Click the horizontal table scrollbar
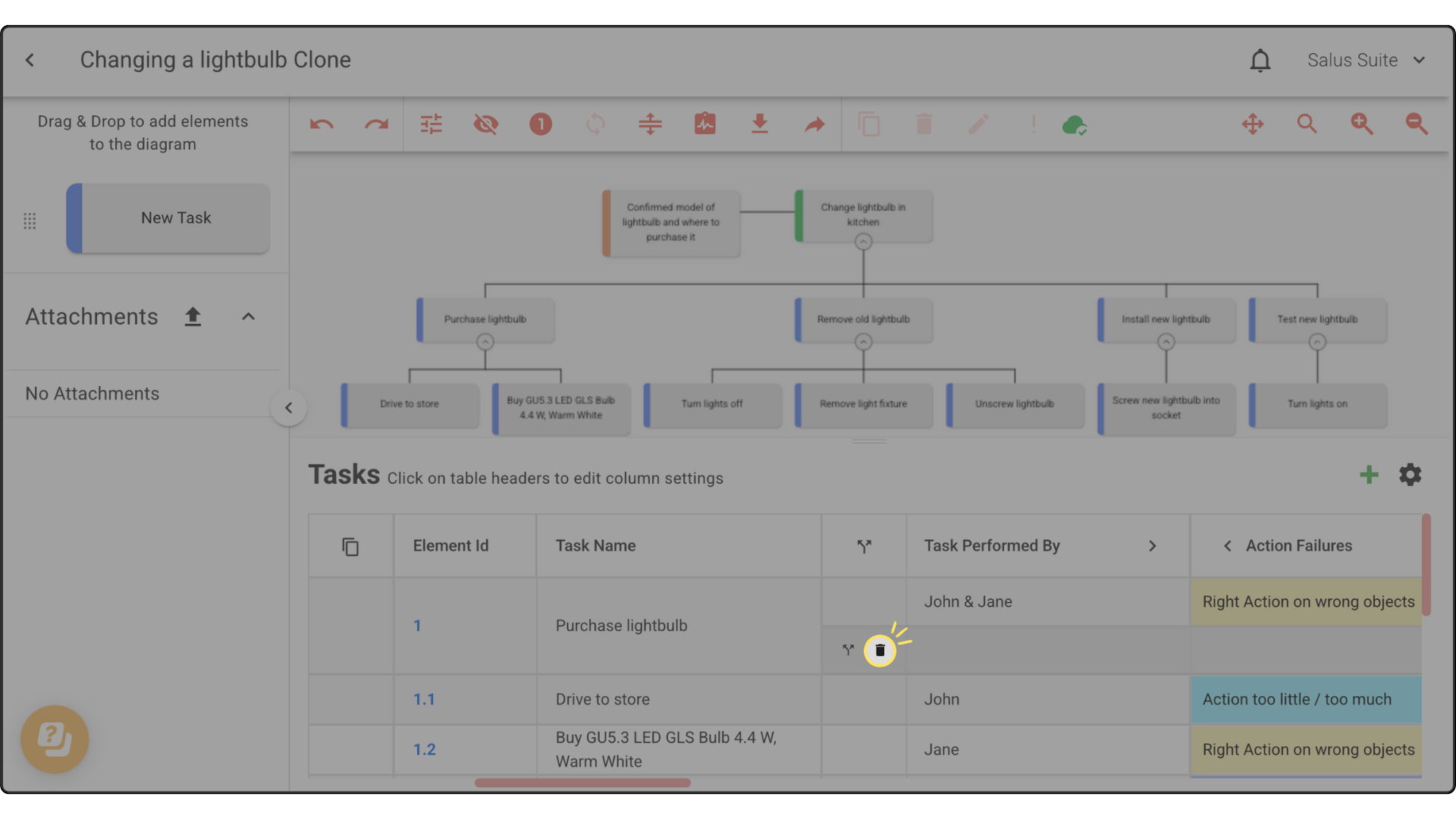Viewport: 1456px width, 819px height. click(582, 783)
